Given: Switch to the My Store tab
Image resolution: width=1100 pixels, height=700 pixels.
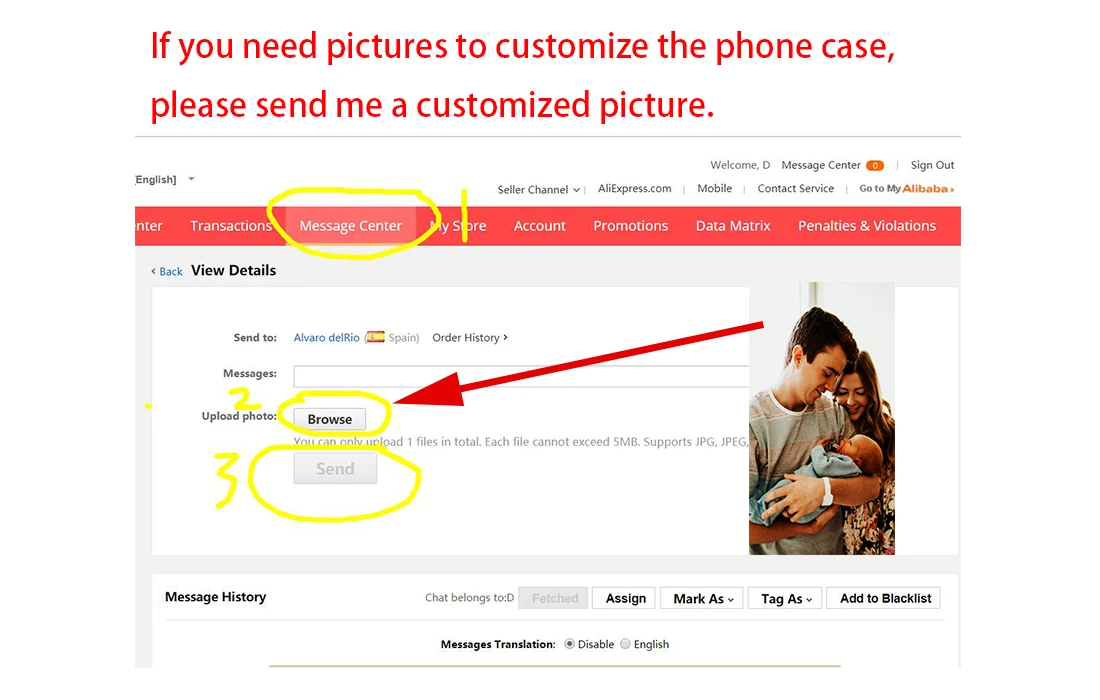Looking at the screenshot, I should [458, 226].
